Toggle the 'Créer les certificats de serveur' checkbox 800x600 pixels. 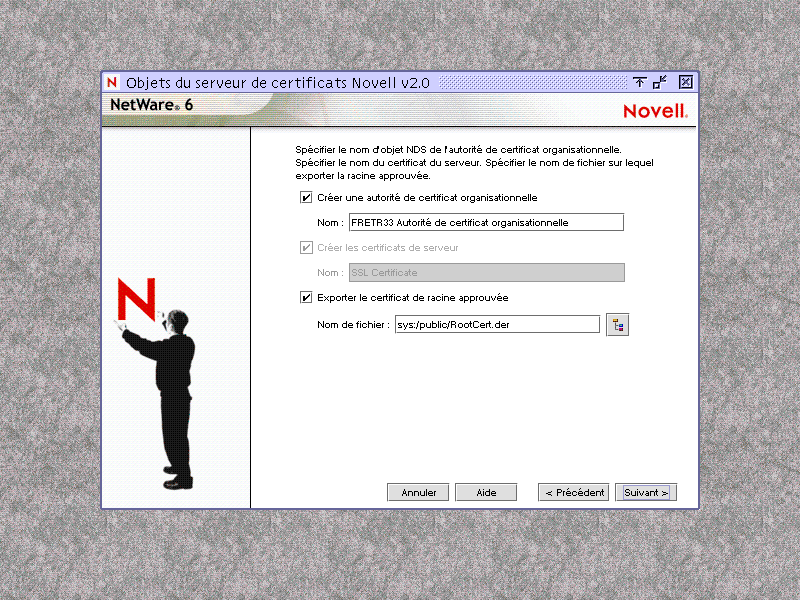point(305,247)
